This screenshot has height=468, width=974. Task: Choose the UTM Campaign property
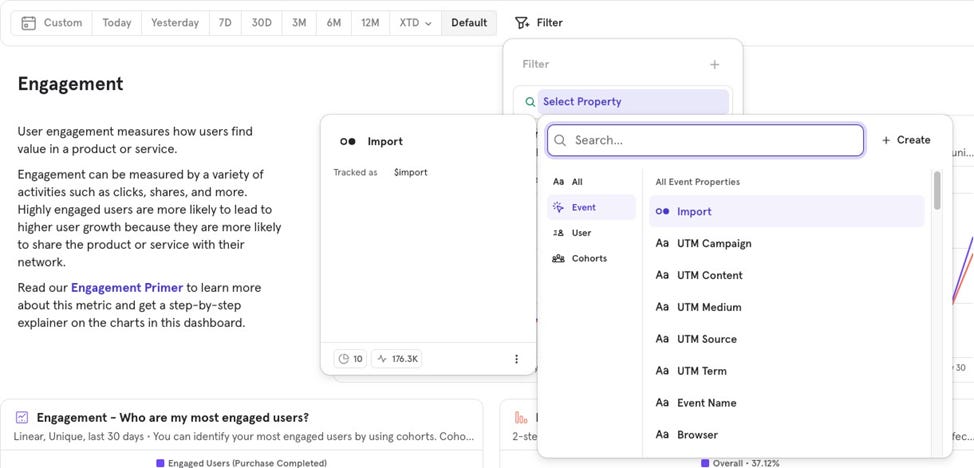(786, 244)
